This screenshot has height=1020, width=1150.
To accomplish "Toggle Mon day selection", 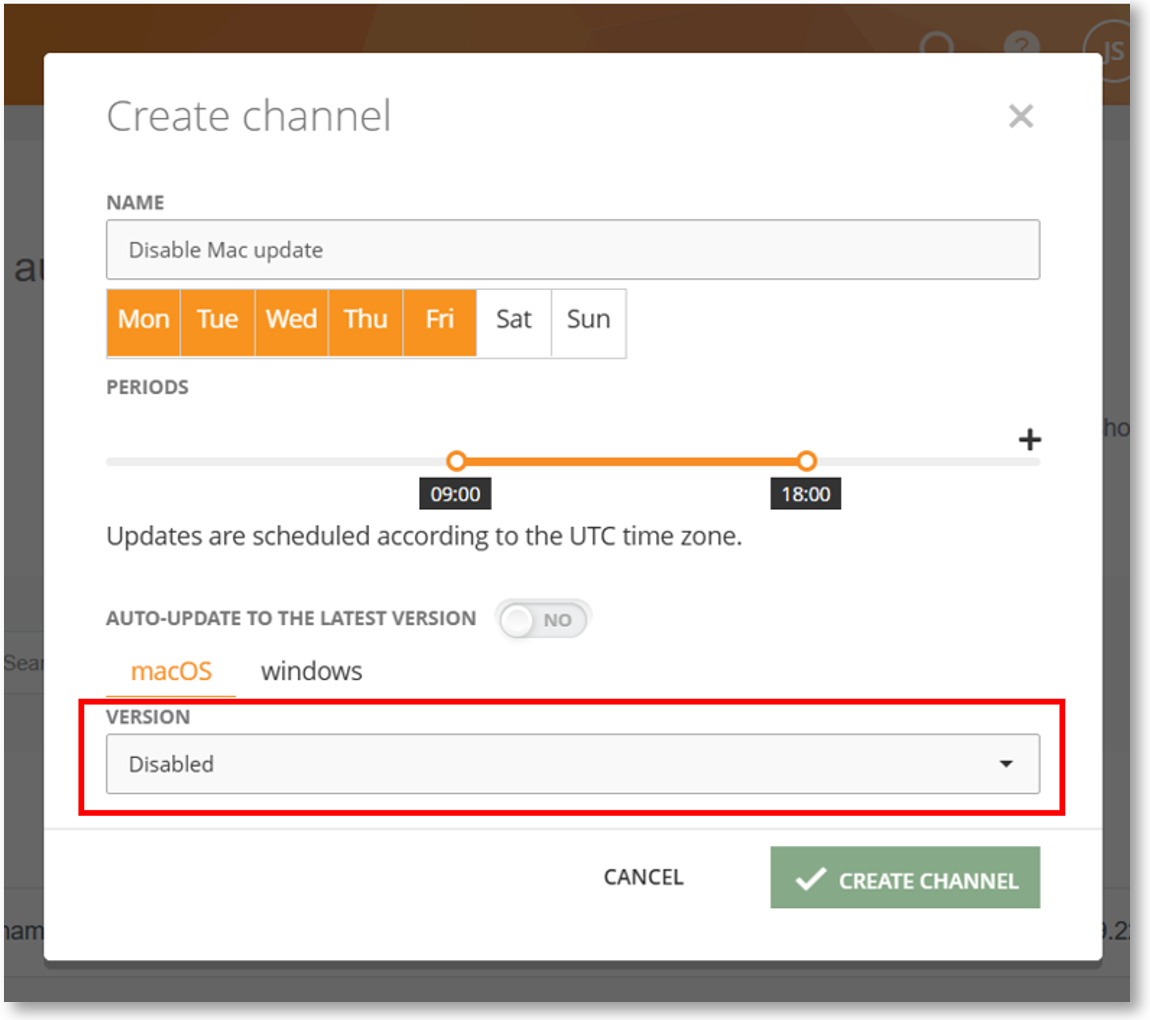I will pos(144,323).
